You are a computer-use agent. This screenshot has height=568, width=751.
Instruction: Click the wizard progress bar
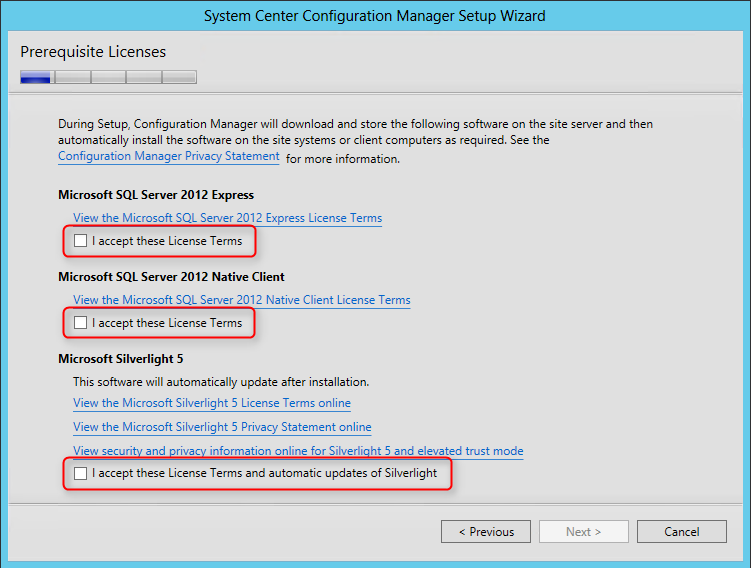point(108,77)
